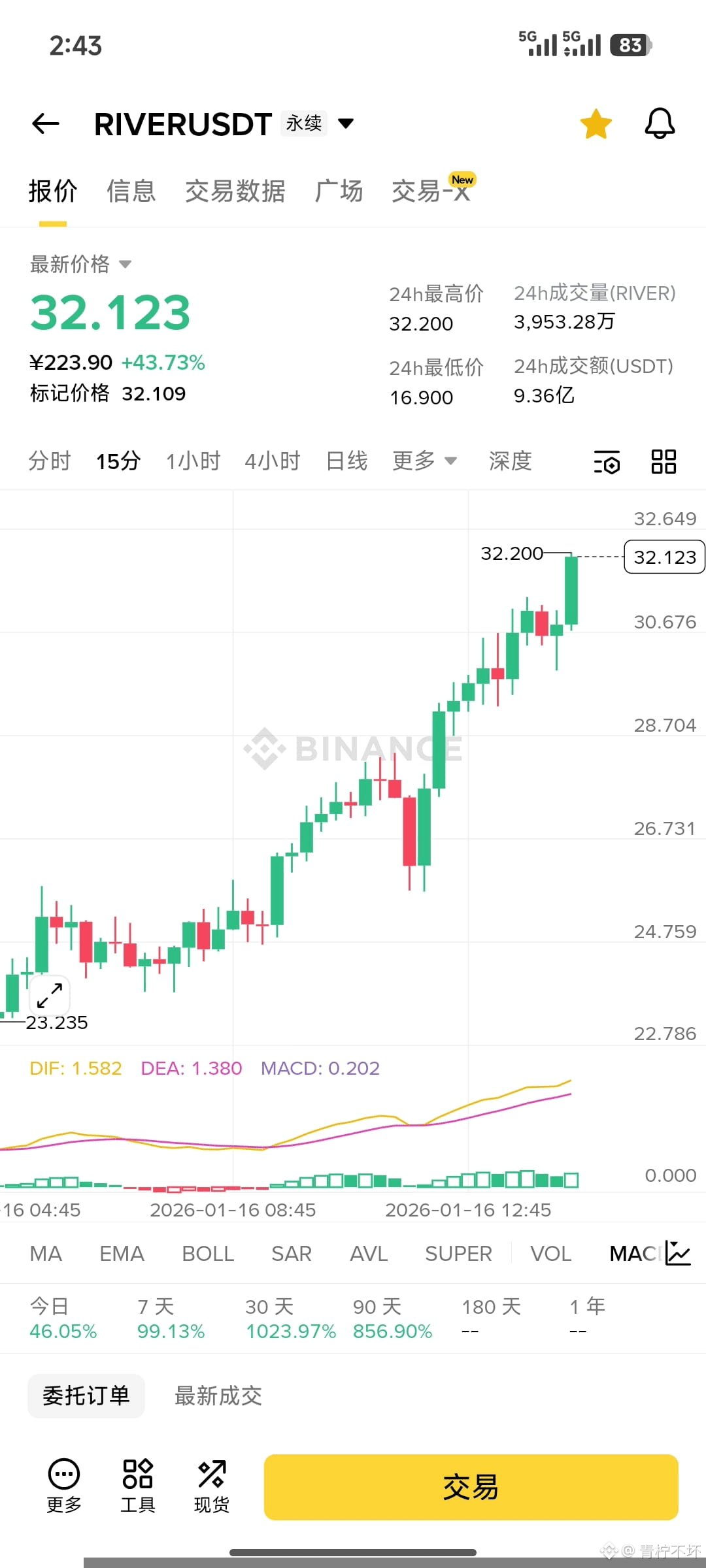706x1568 pixels.
Task: Open the 广场 tab
Action: 339,191
